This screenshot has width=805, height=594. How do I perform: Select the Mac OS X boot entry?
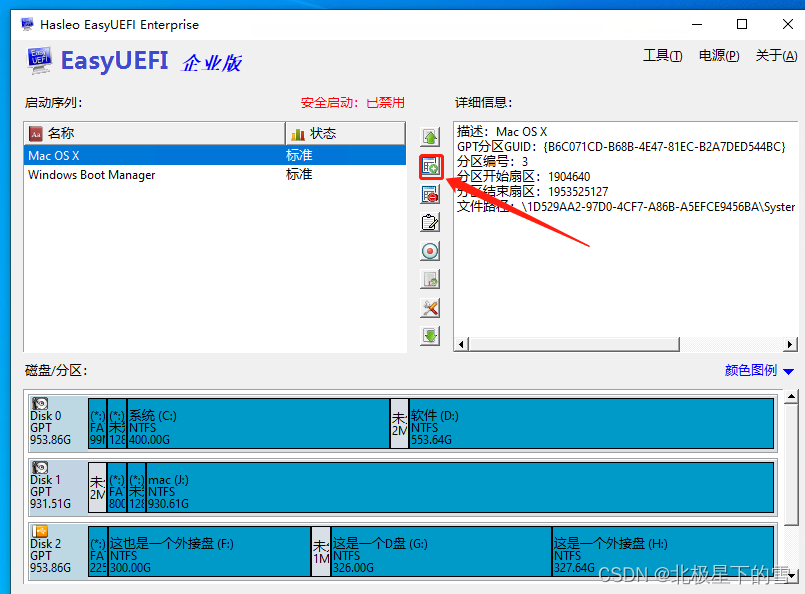pyautogui.click(x=215, y=156)
